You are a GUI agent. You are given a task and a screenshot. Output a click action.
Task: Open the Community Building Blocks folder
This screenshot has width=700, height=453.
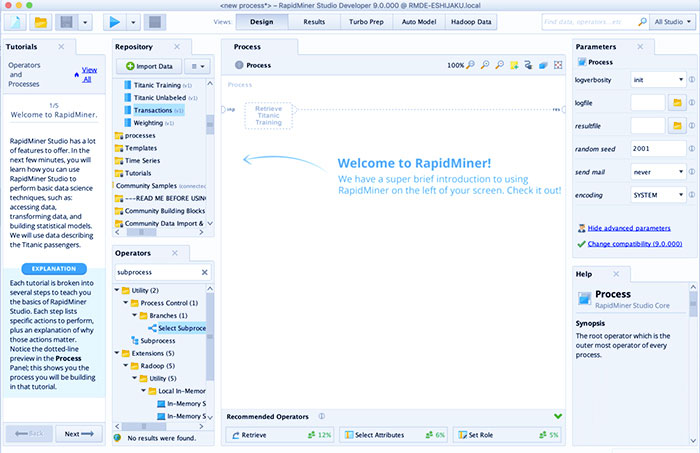(x=160, y=211)
